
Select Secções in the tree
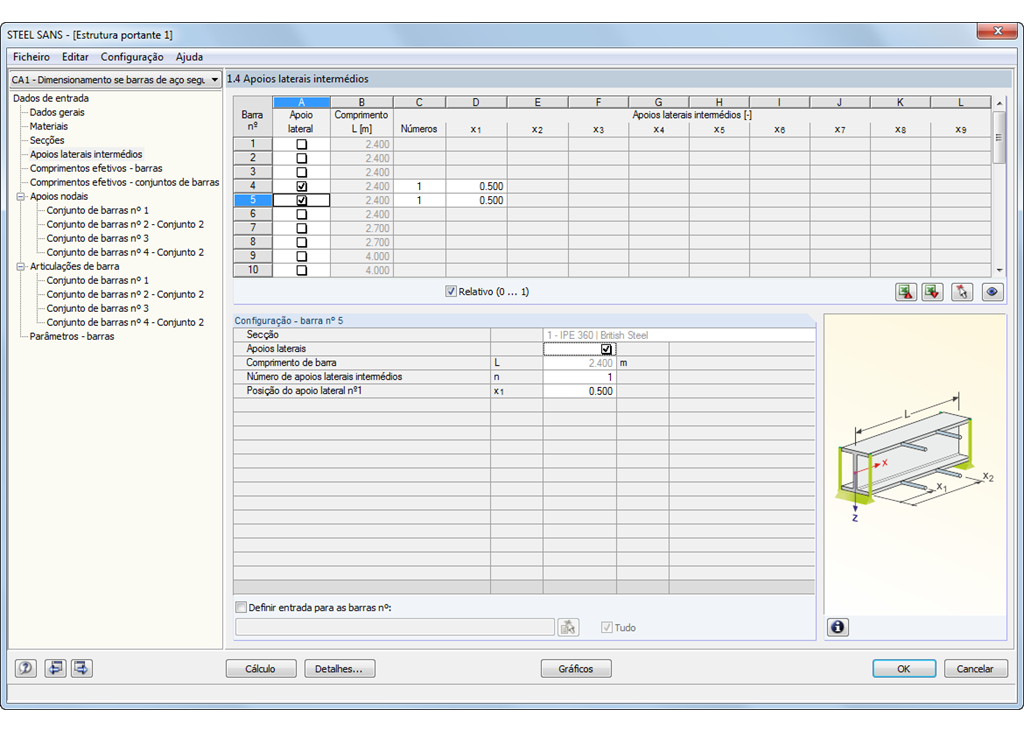[47, 140]
